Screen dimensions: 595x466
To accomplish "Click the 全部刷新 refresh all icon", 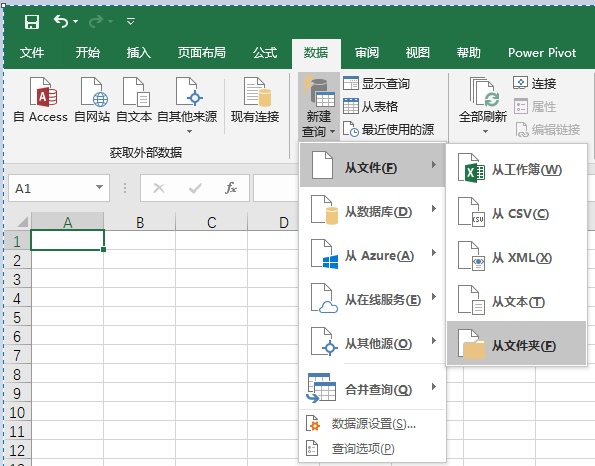I will coord(484,92).
